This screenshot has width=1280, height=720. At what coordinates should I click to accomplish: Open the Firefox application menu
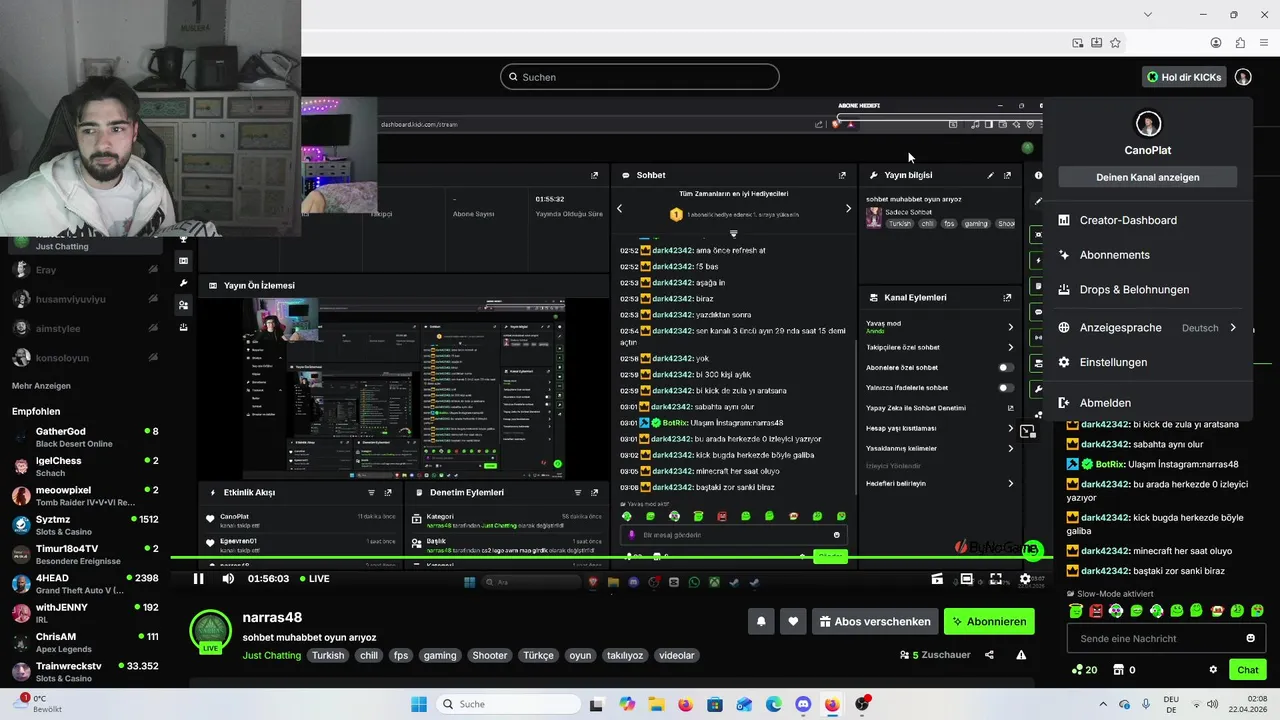tap(1265, 43)
